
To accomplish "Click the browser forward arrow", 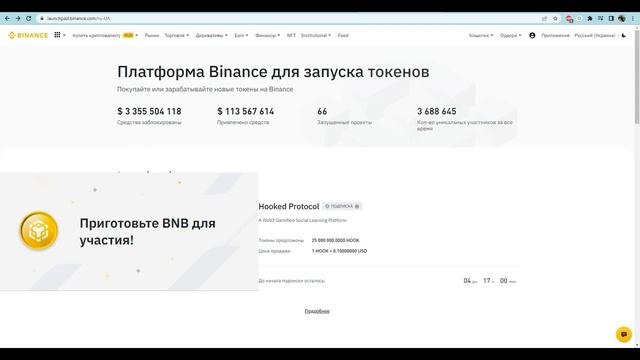I will [x=18, y=18].
